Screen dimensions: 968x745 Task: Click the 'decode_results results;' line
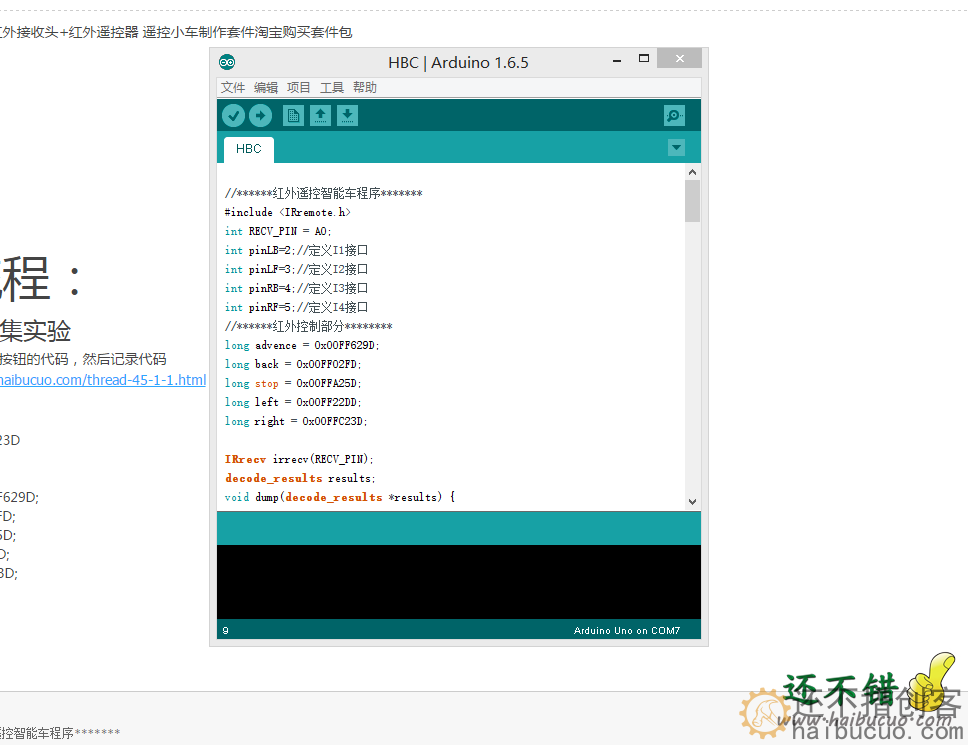tap(300, 478)
